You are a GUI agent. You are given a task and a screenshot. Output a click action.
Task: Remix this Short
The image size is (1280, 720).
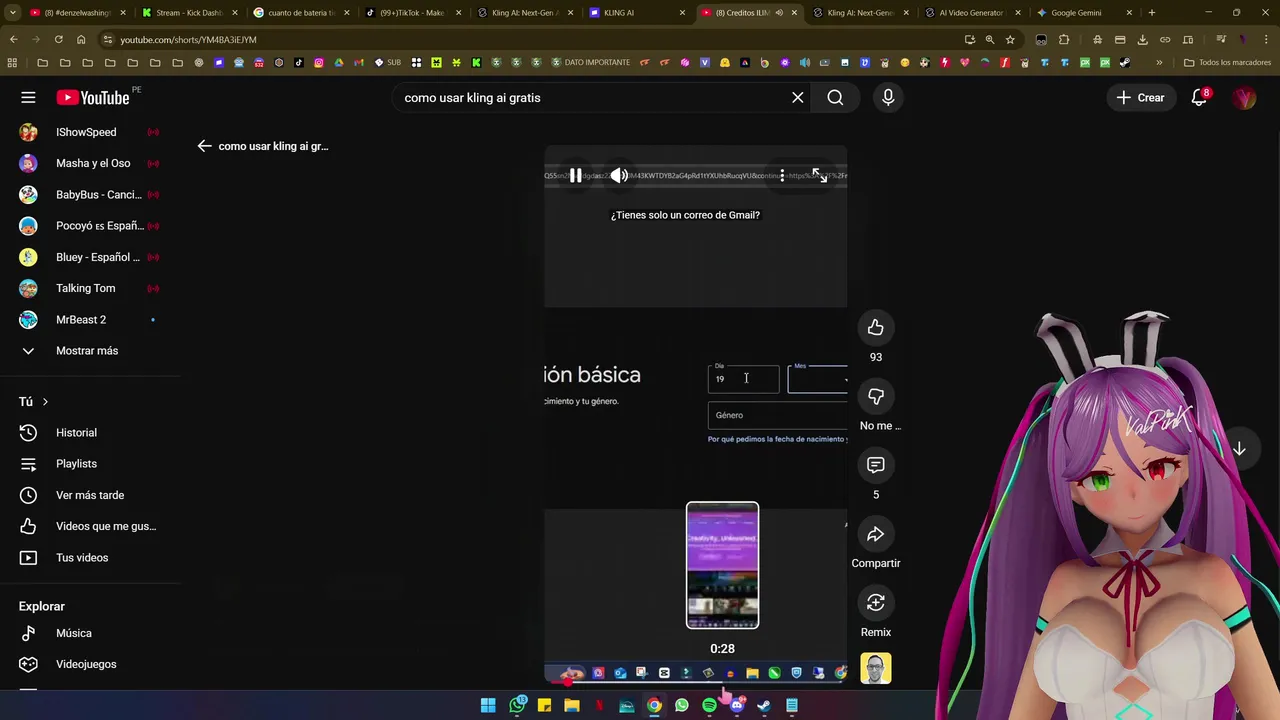click(x=876, y=602)
